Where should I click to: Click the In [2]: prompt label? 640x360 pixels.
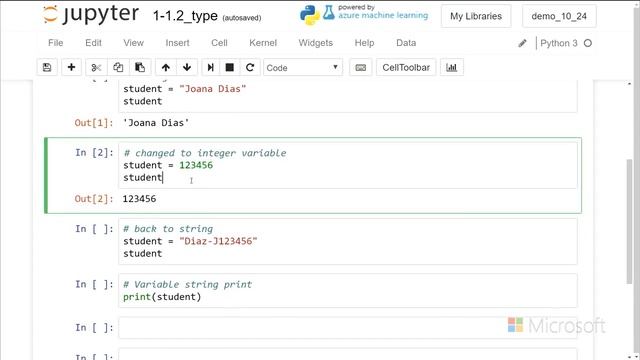(x=94, y=153)
